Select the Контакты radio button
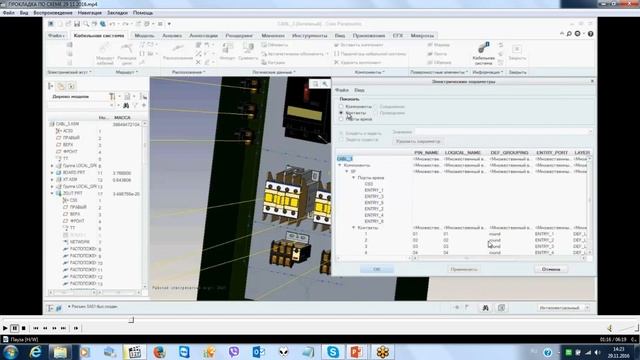Screen dimensions: 640x360 point(341,113)
